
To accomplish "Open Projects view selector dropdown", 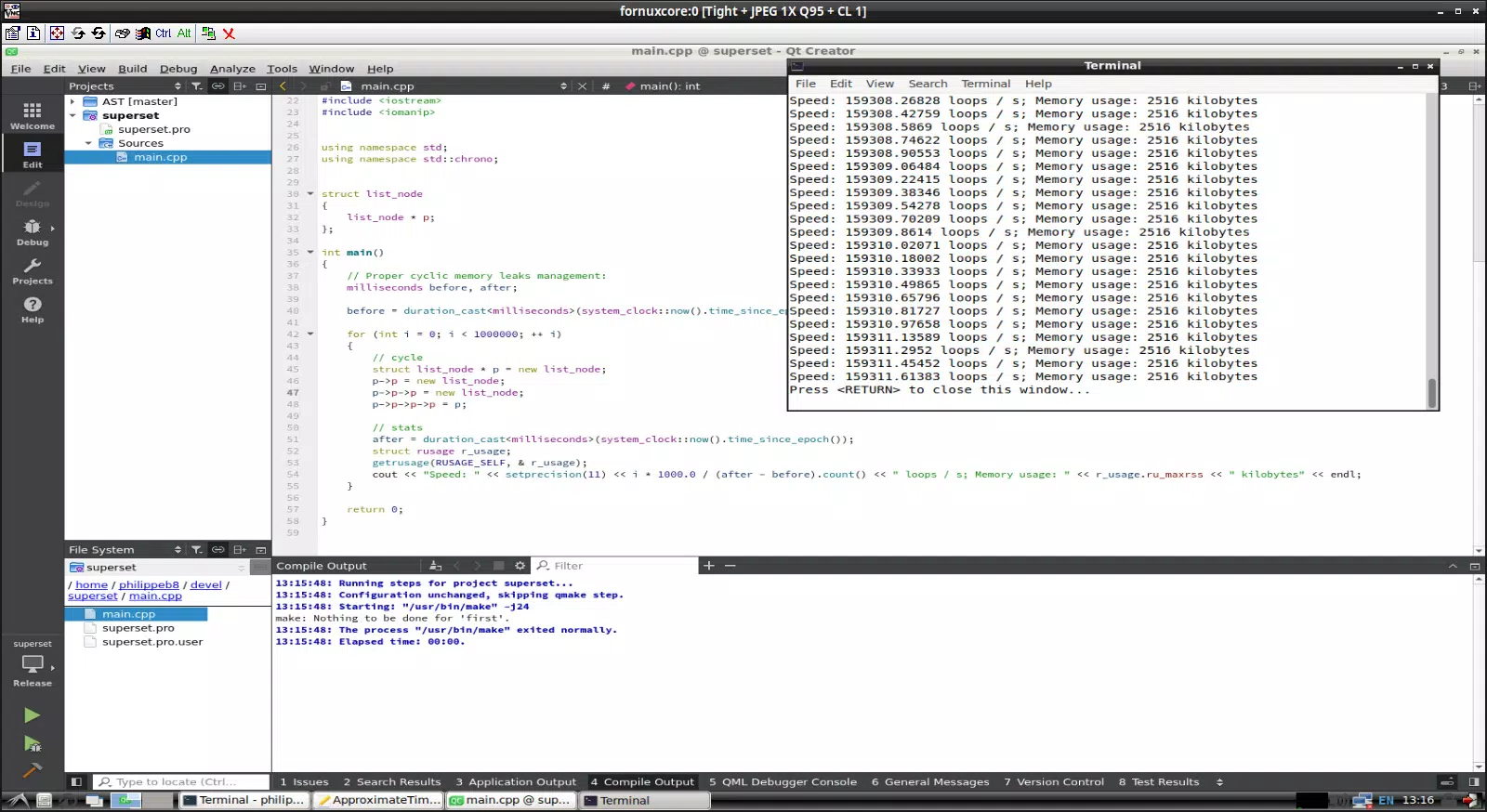I will click(125, 86).
